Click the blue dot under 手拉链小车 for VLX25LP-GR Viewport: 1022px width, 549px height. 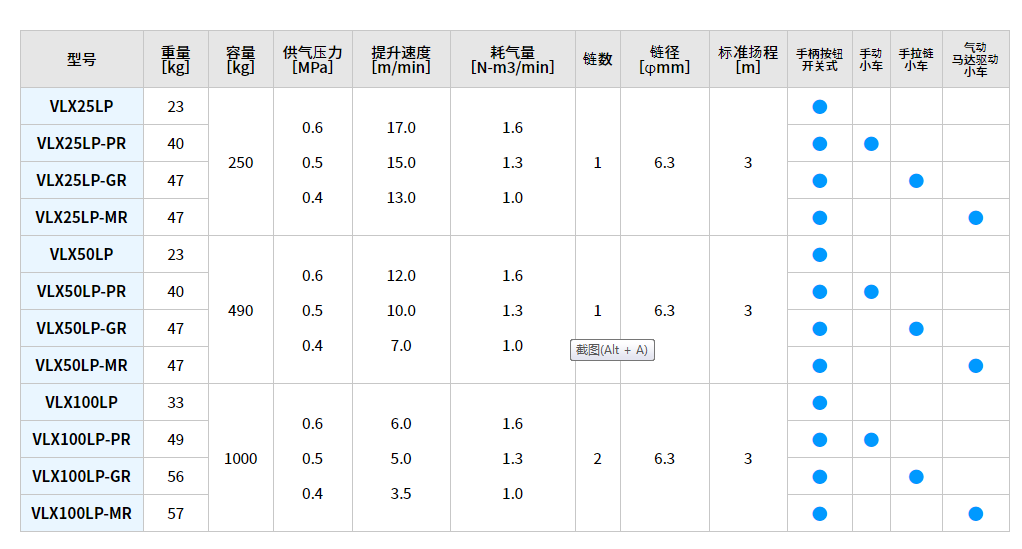916,181
